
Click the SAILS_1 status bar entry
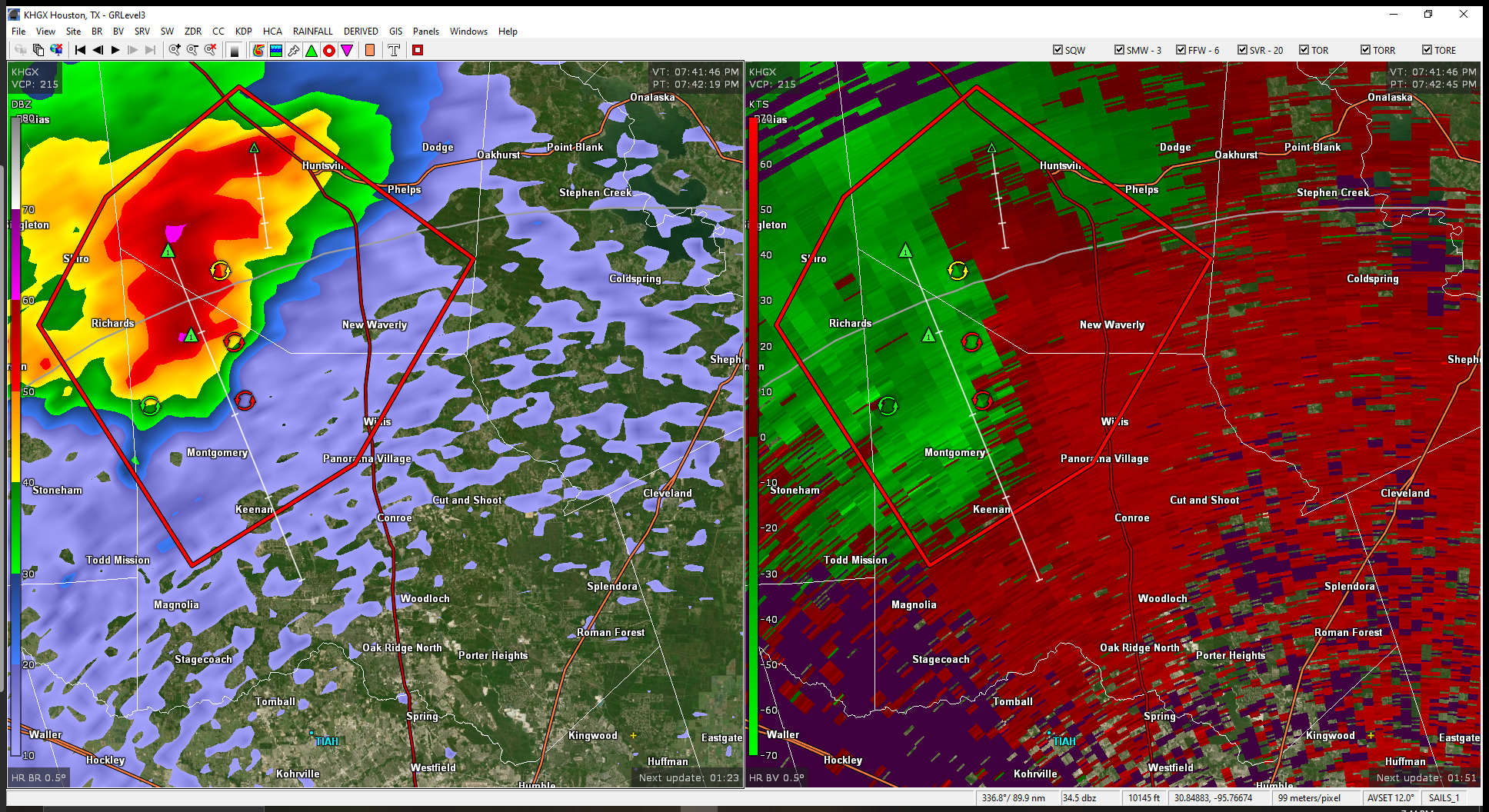coord(1444,798)
